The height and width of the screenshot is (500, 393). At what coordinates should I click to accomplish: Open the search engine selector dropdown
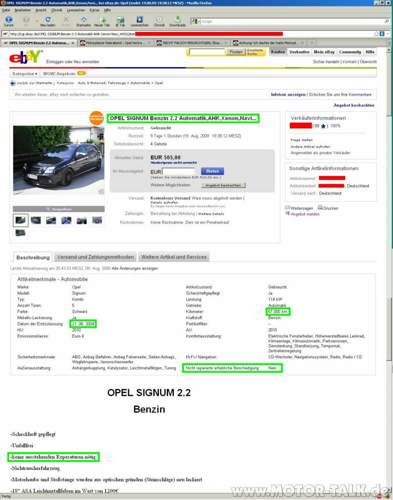pyautogui.click(x=196, y=21)
